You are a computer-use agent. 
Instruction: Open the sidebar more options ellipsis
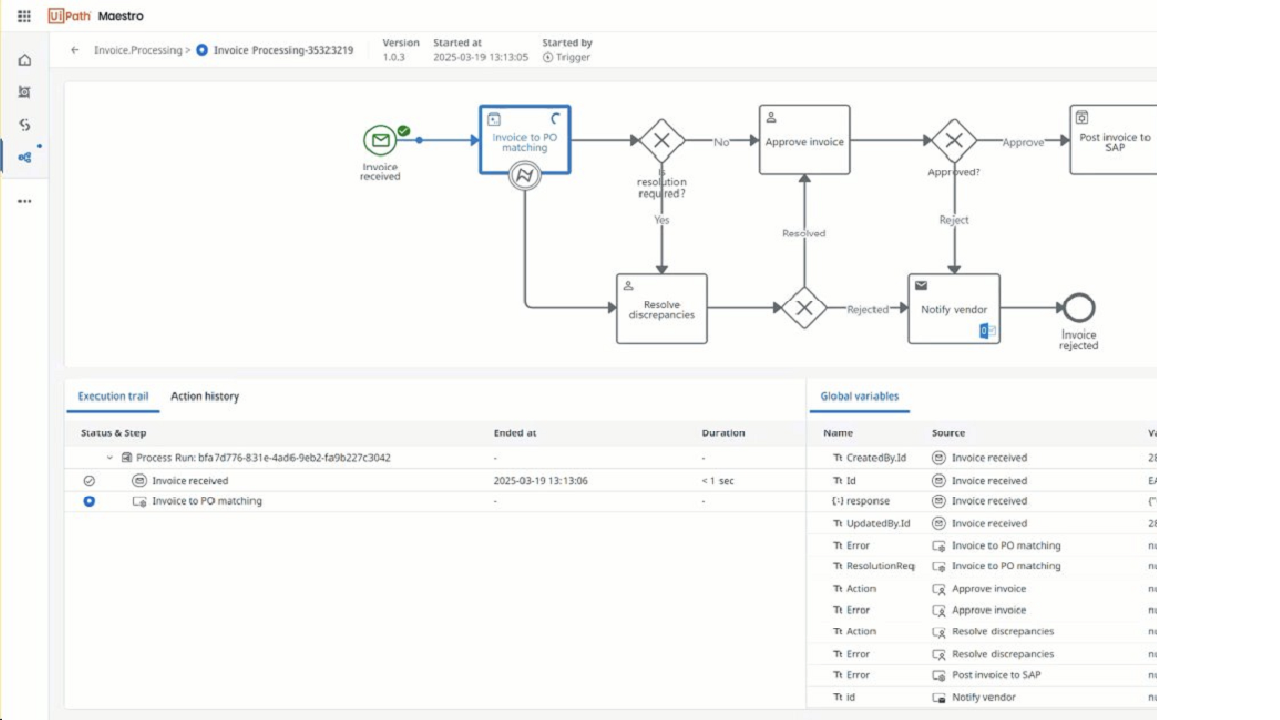click(25, 201)
